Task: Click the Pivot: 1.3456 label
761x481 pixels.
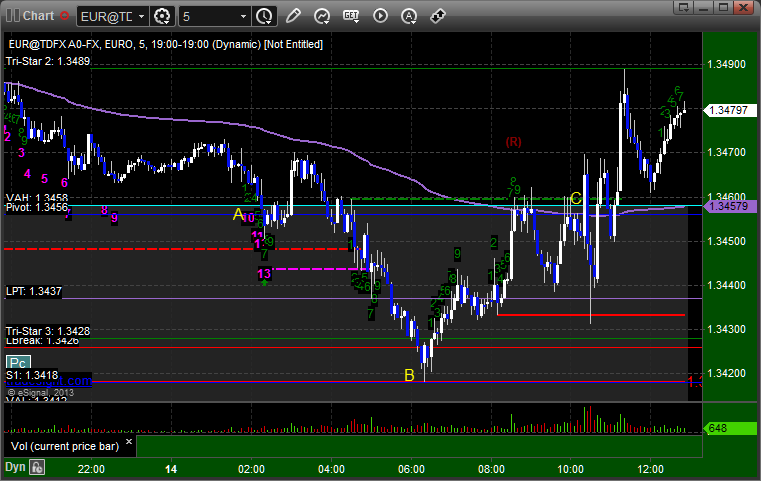Action: click(x=37, y=207)
